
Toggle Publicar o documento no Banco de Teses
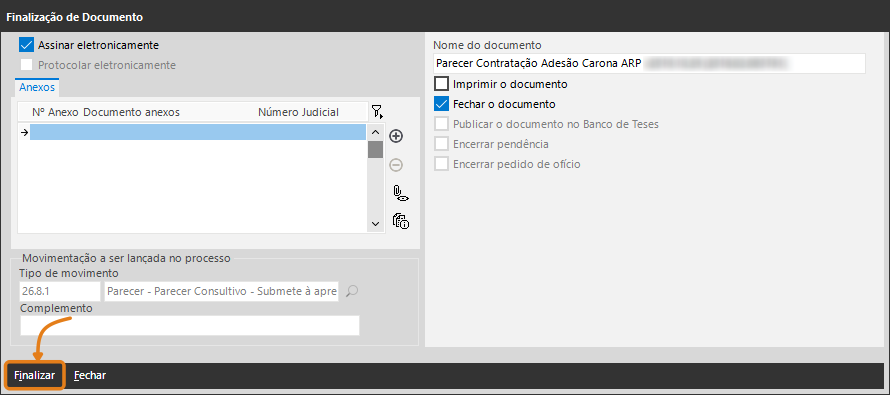[x=441, y=124]
